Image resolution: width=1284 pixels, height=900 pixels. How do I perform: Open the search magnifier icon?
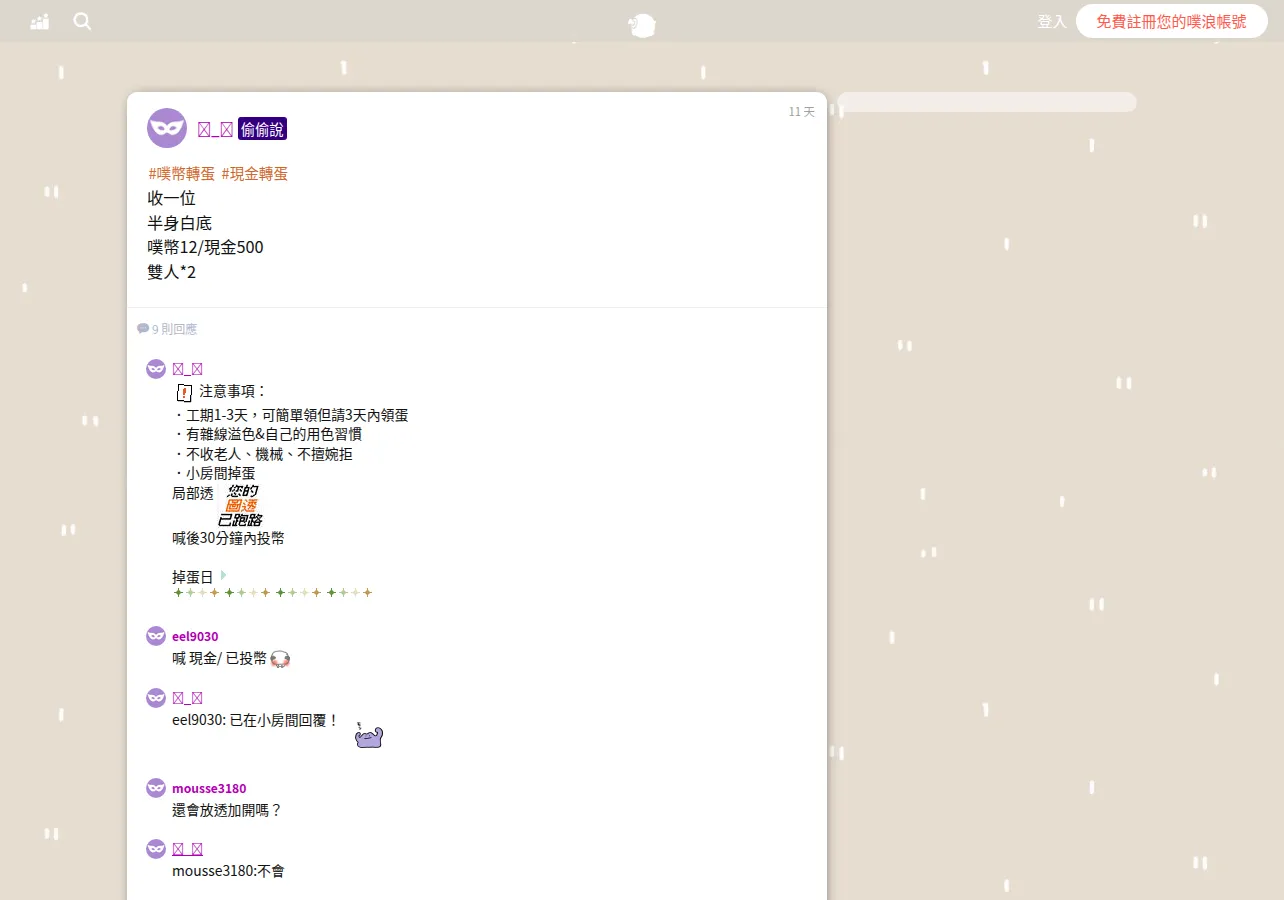coord(82,21)
